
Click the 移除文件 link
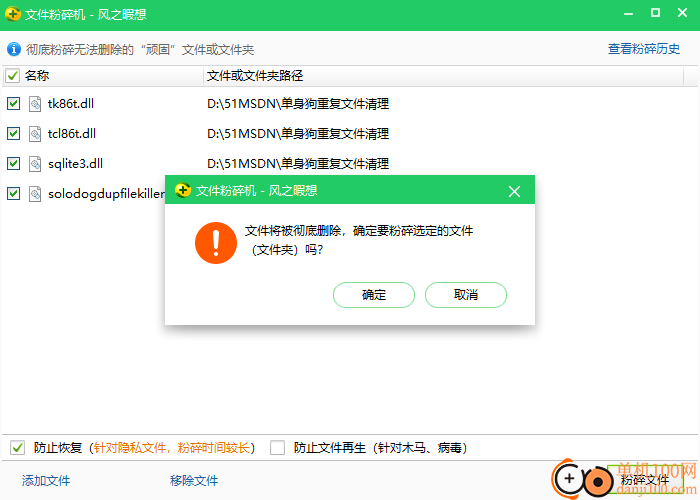point(194,481)
